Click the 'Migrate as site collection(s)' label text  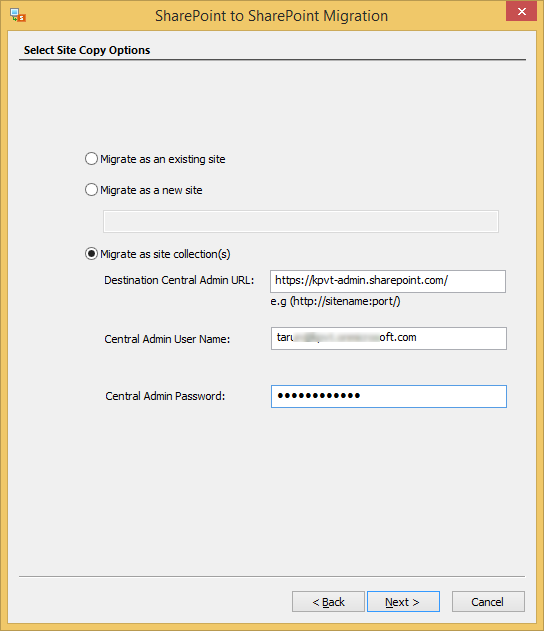click(x=165, y=254)
